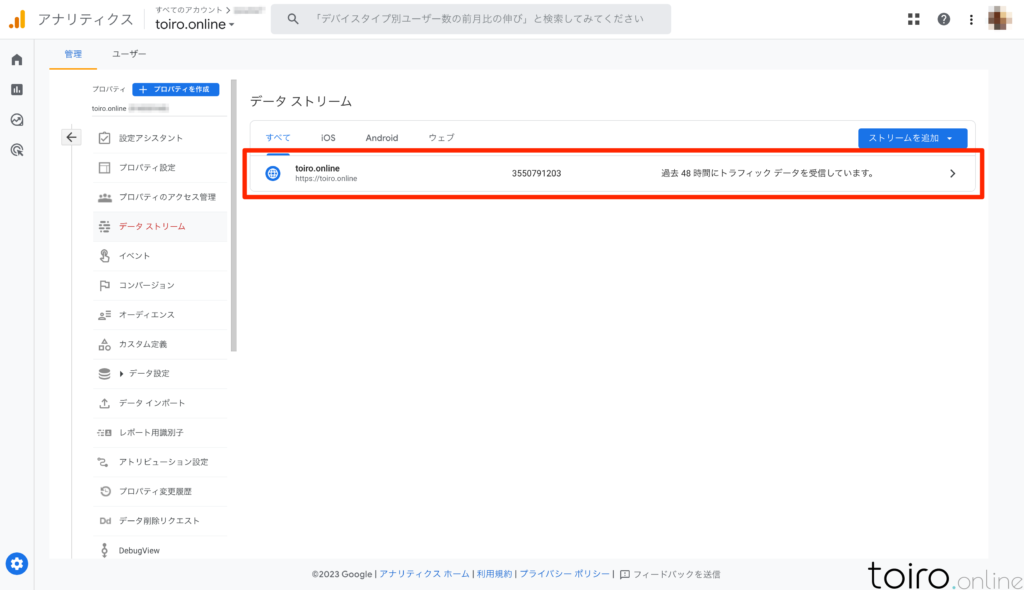Open the ストリームを追加 dropdown button
The height and width of the screenshot is (590, 1024).
click(x=912, y=138)
